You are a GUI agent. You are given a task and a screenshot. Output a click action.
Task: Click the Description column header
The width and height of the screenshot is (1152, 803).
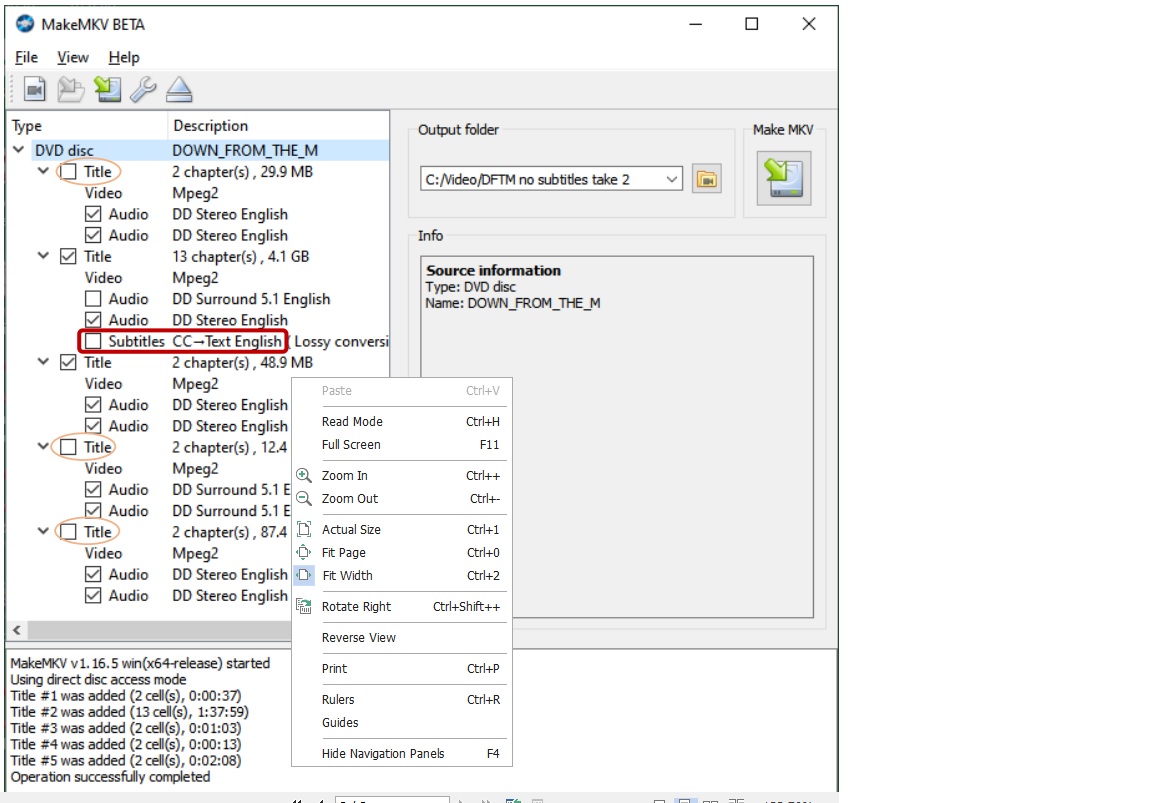click(x=210, y=126)
